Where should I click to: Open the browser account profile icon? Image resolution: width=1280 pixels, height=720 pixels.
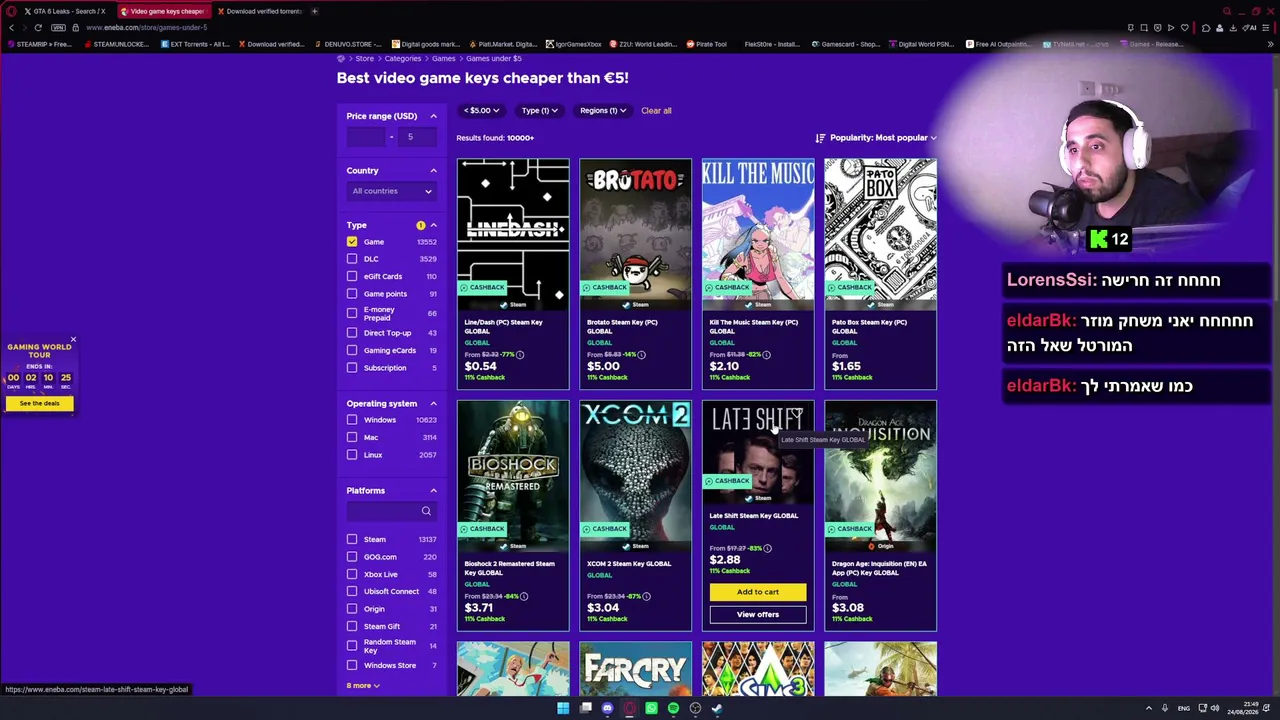pyautogui.click(x=1220, y=27)
